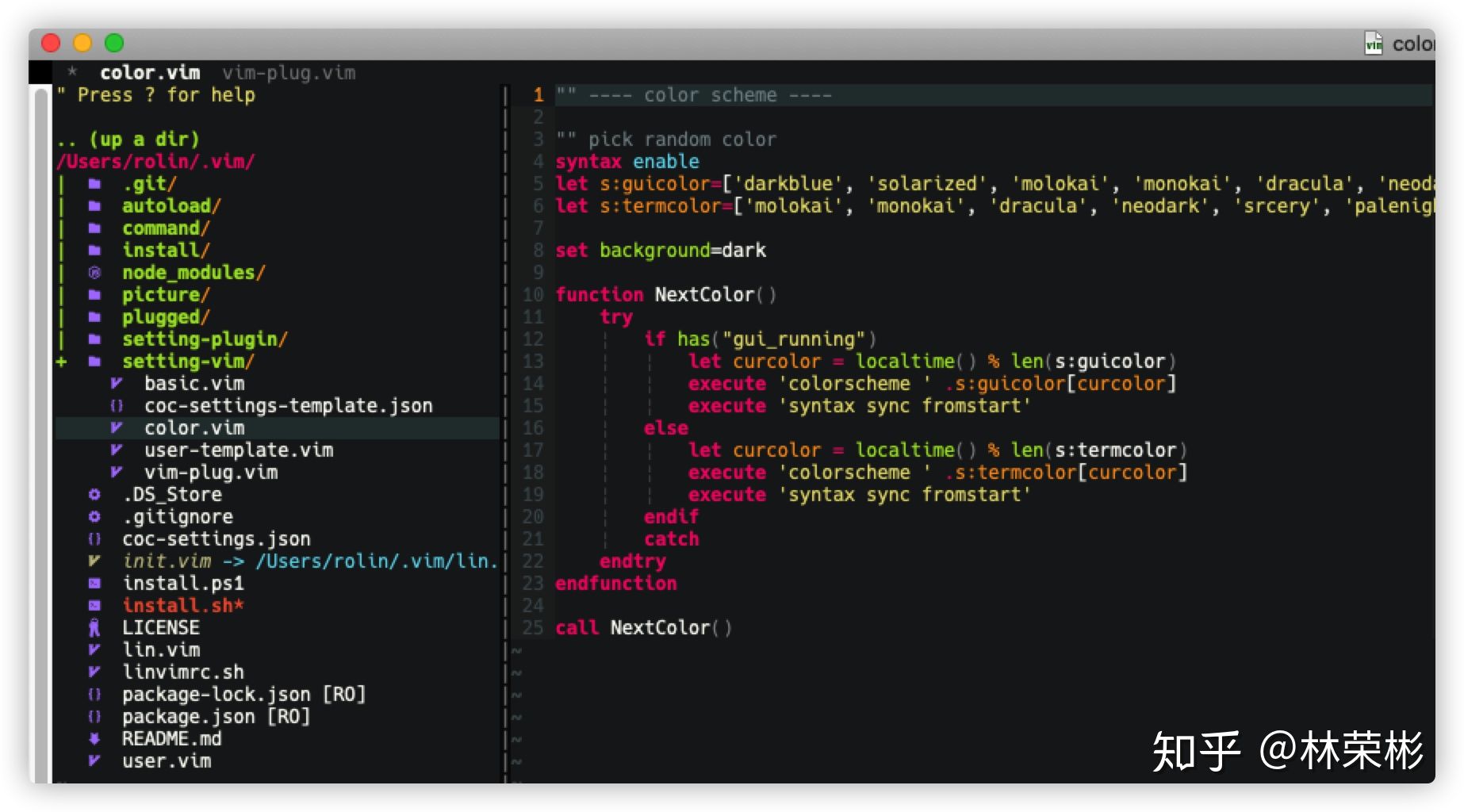Click the node_modules folder icon
The image size is (1464, 812).
coord(94,273)
